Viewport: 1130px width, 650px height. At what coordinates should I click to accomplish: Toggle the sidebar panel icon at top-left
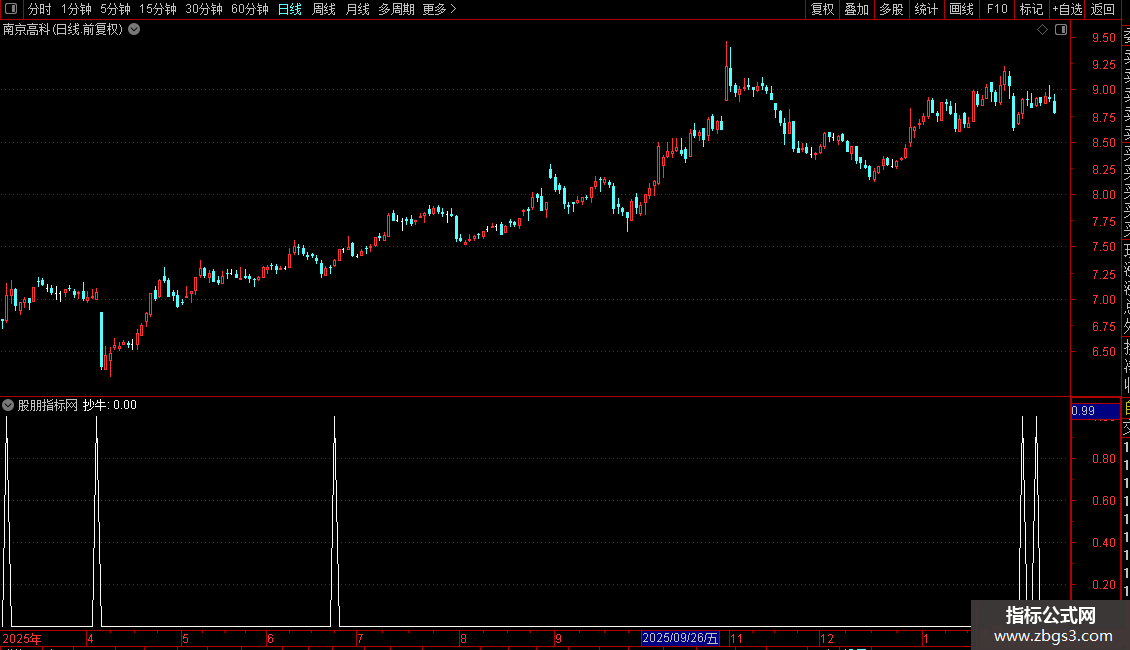pos(11,9)
